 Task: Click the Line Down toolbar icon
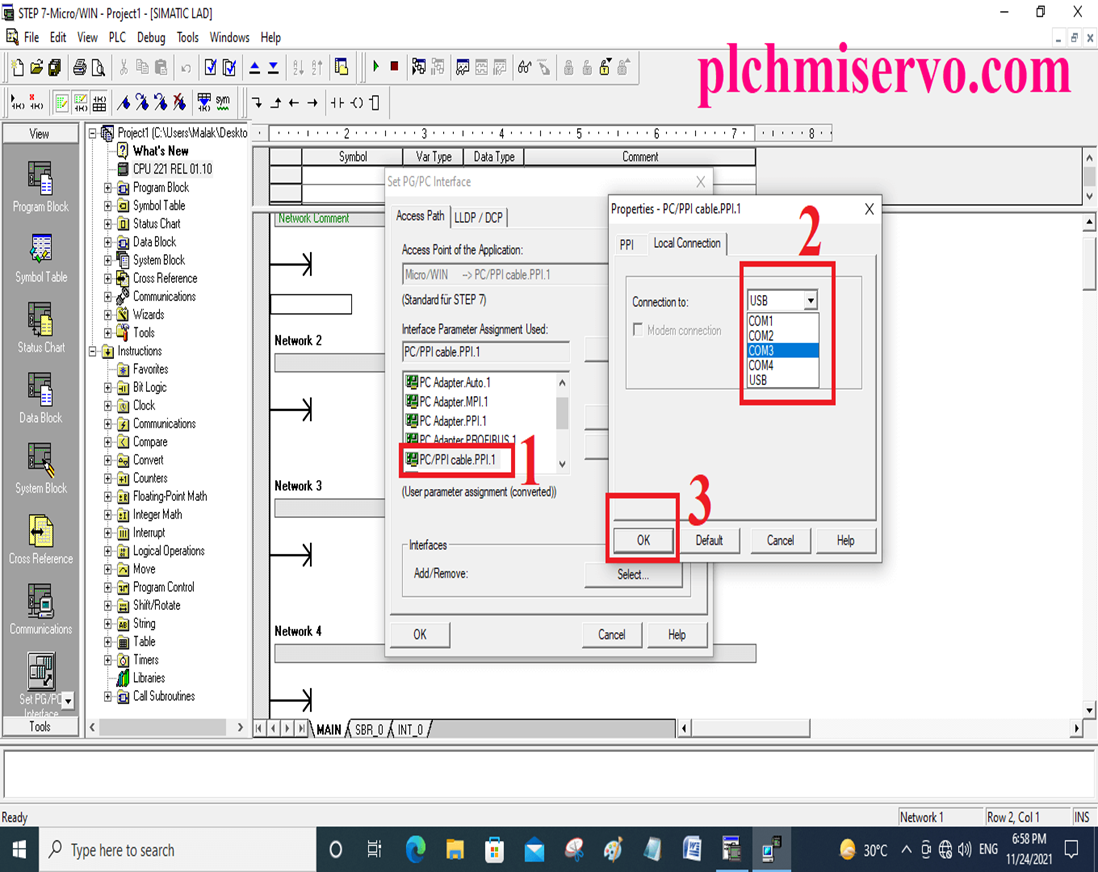(257, 103)
